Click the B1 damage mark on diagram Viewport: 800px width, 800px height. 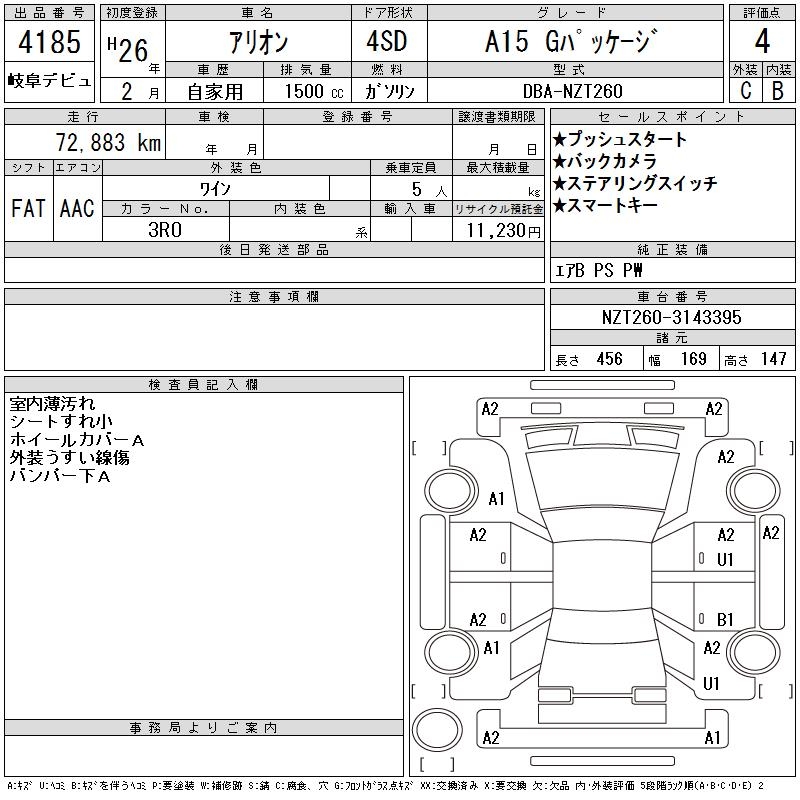click(724, 619)
